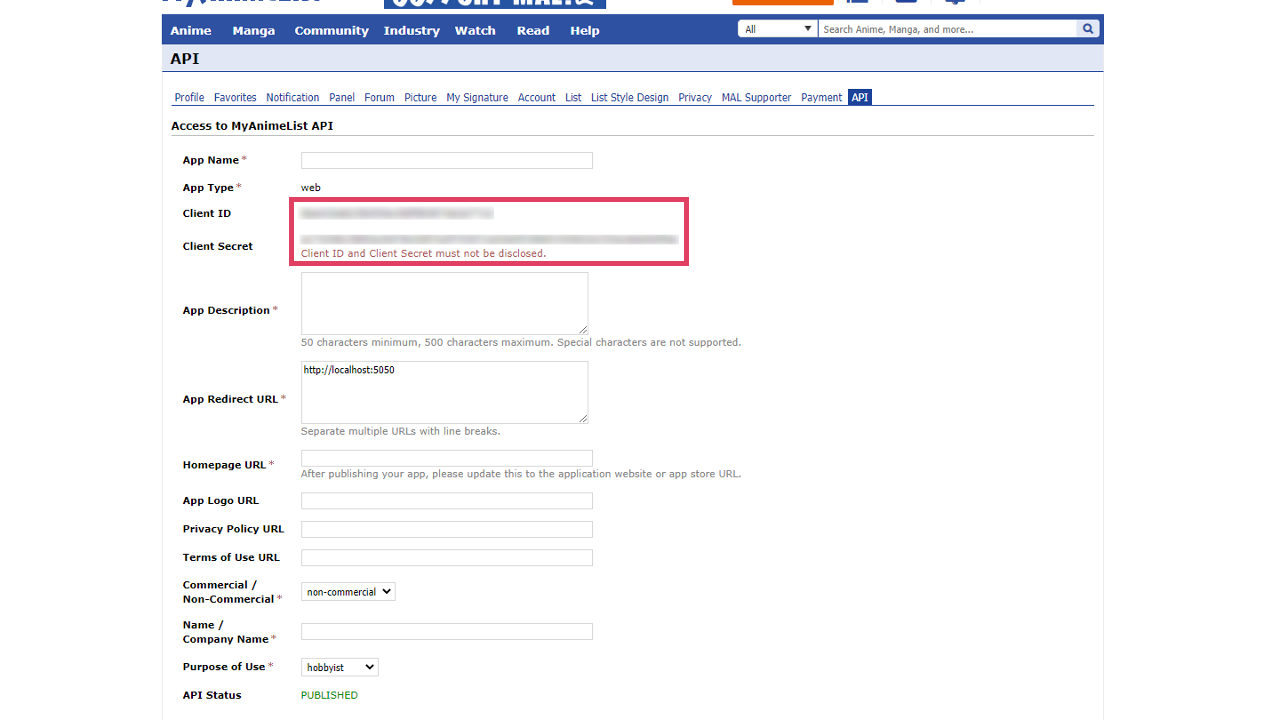
Task: Switch to the List Style Design tab
Action: click(x=630, y=97)
